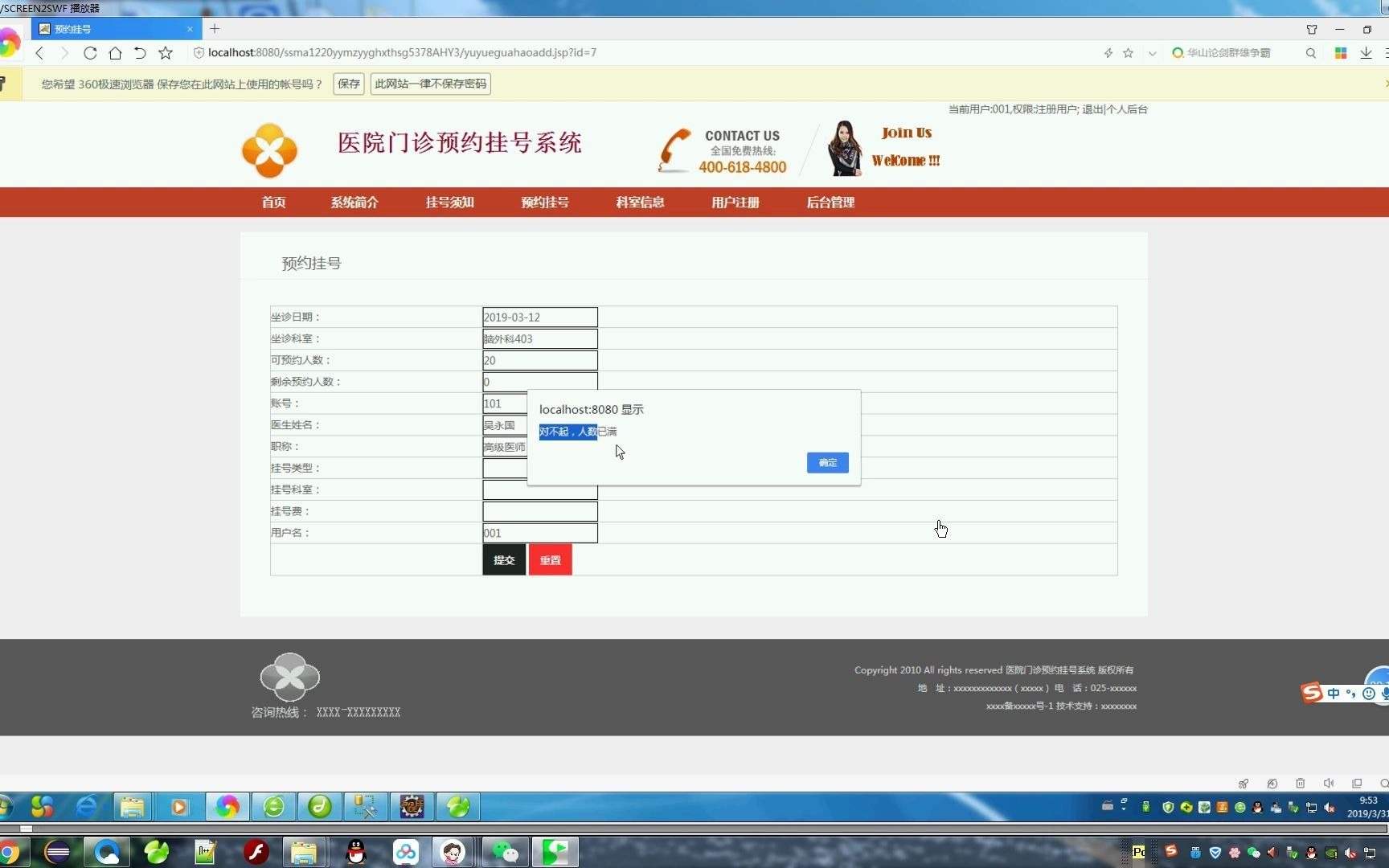Open the downloads icon in the browser toolbar

pyautogui.click(x=1365, y=53)
